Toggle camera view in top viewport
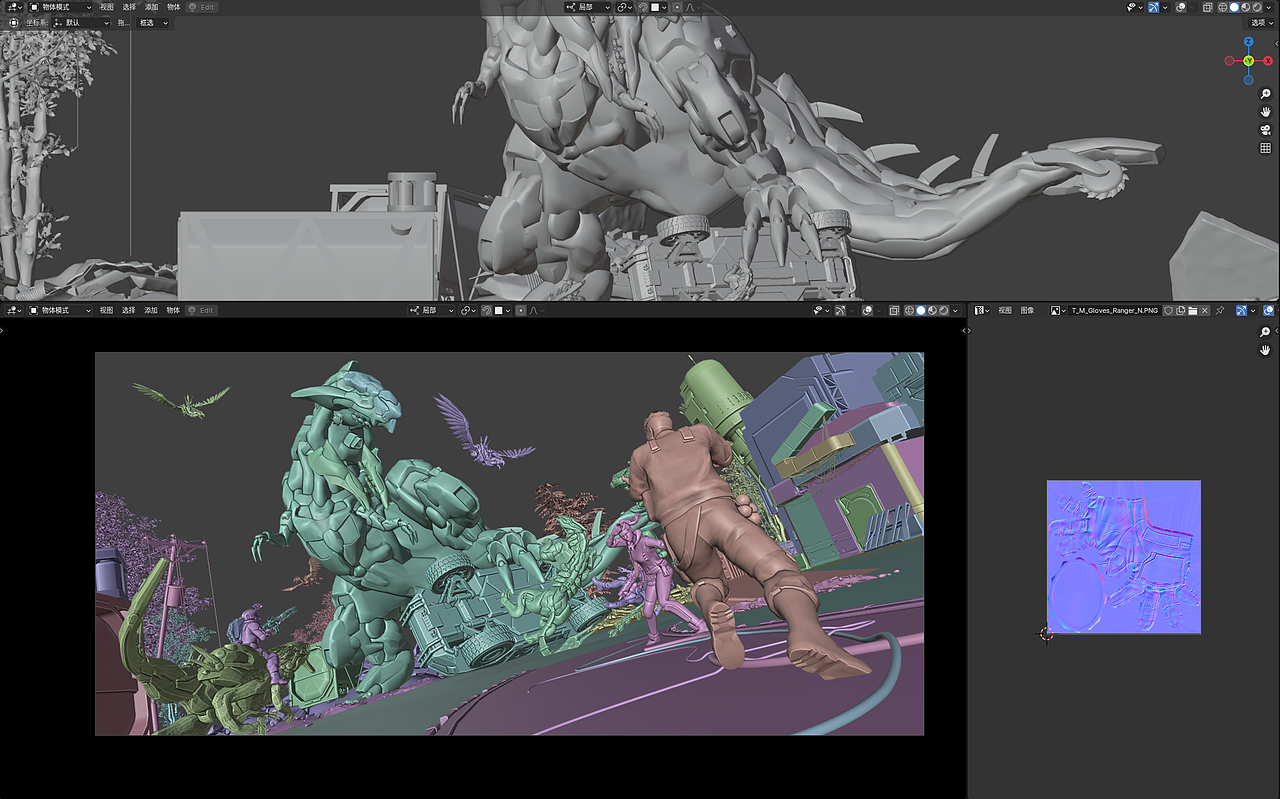The height and width of the screenshot is (799, 1280). point(1265,130)
